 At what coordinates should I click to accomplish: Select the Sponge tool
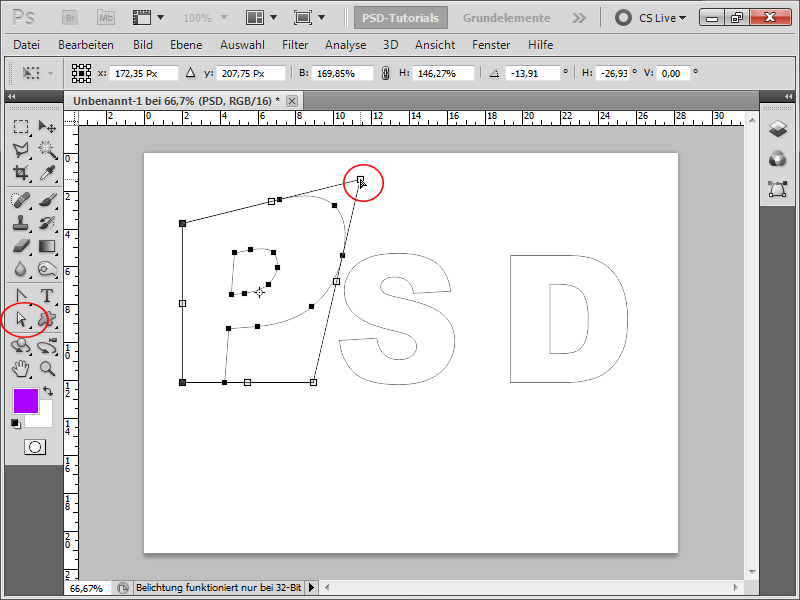[x=47, y=269]
